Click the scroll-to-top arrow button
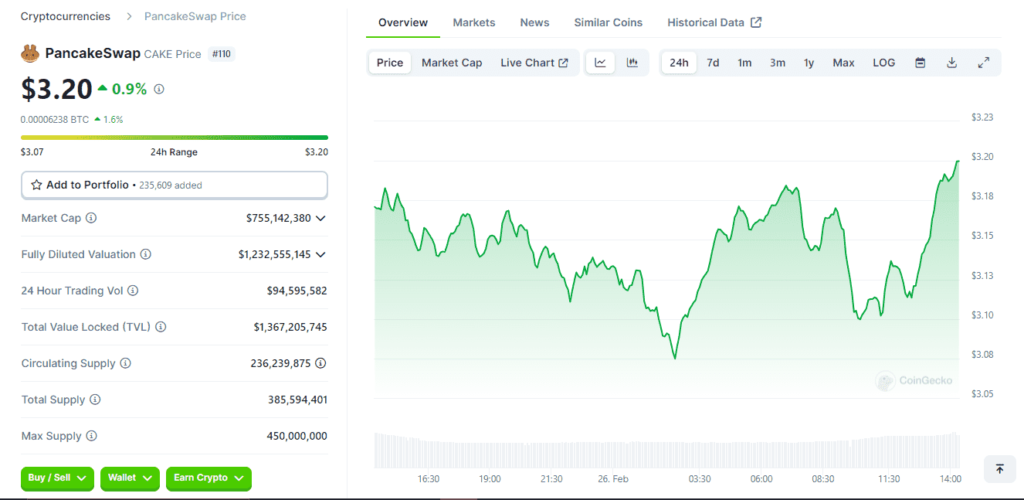The width and height of the screenshot is (1024, 500). (x=998, y=468)
